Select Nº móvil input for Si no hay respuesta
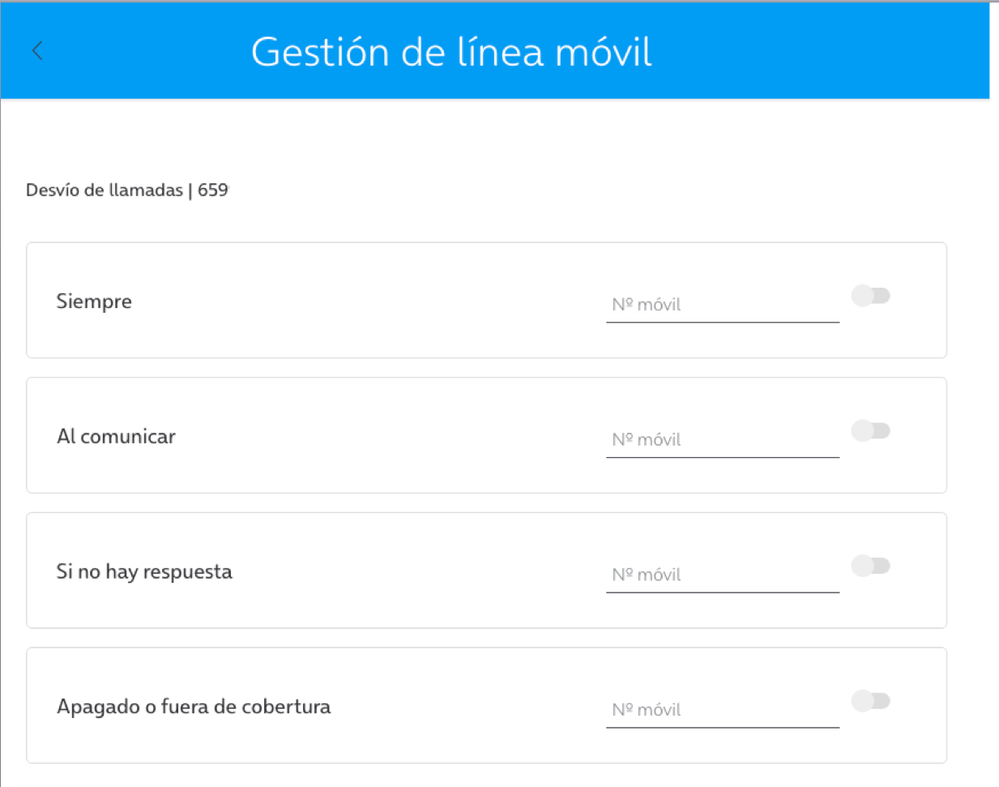The image size is (999, 787). point(722,575)
